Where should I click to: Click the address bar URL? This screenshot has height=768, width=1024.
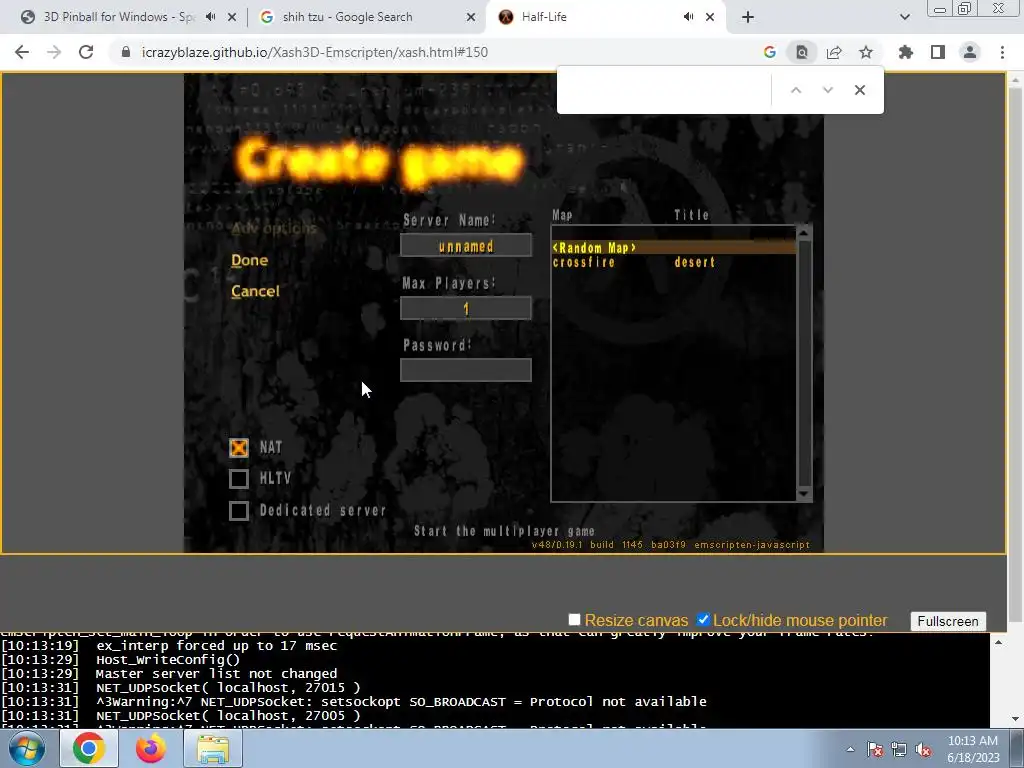coord(314,52)
